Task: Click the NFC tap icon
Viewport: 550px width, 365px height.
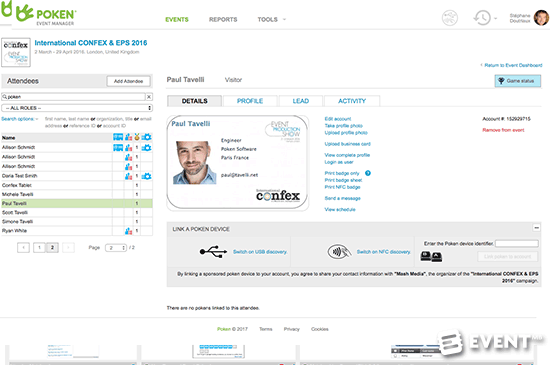Action: pos(339,251)
